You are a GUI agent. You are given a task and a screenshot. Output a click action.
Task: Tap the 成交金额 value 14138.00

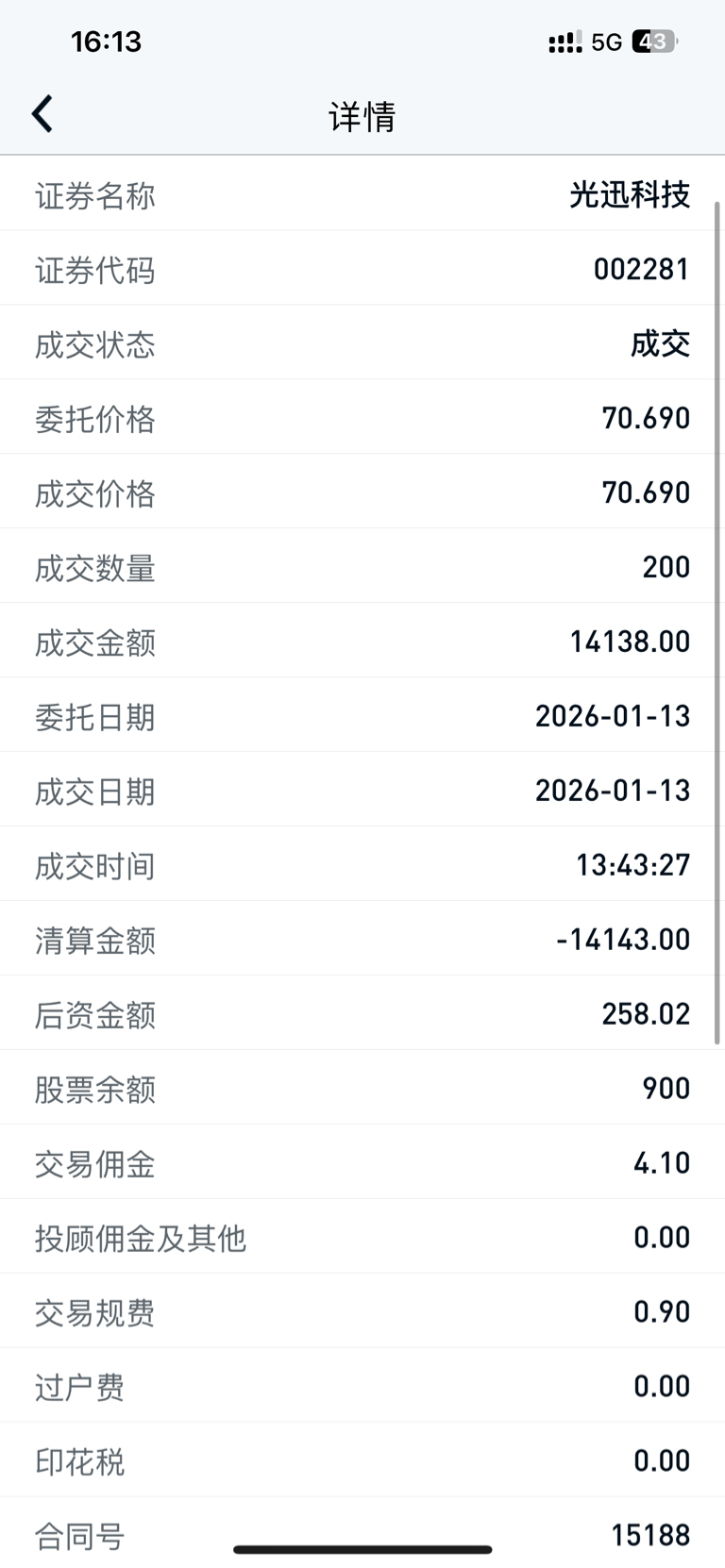[x=630, y=642]
